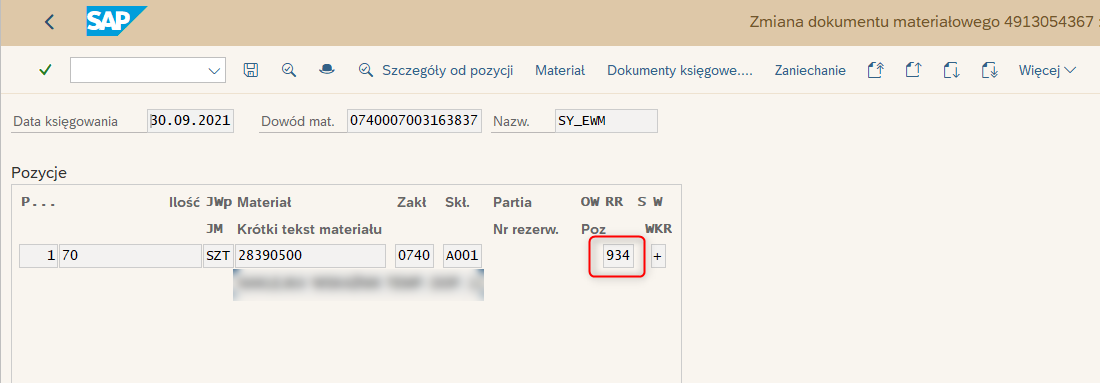This screenshot has width=1100, height=383.
Task: Select the Materiał toolbar item
Action: (560, 70)
